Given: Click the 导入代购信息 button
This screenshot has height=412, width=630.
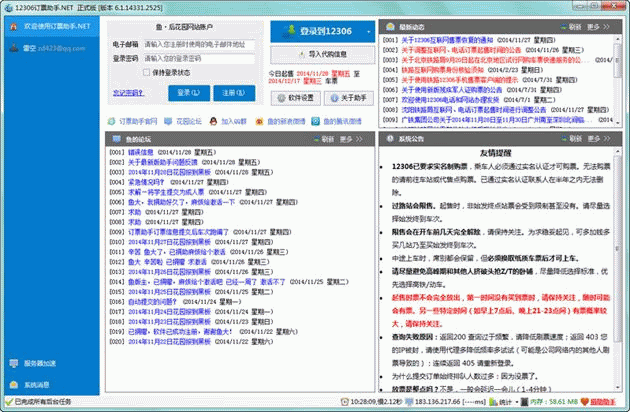Looking at the screenshot, I should (x=323, y=54).
